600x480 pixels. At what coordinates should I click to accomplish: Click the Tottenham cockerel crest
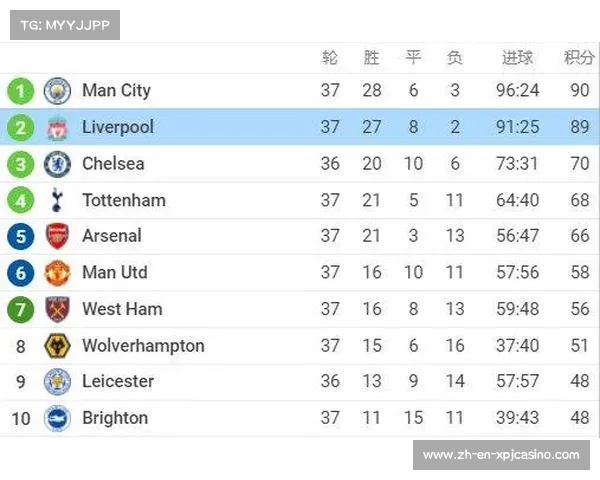click(57, 200)
